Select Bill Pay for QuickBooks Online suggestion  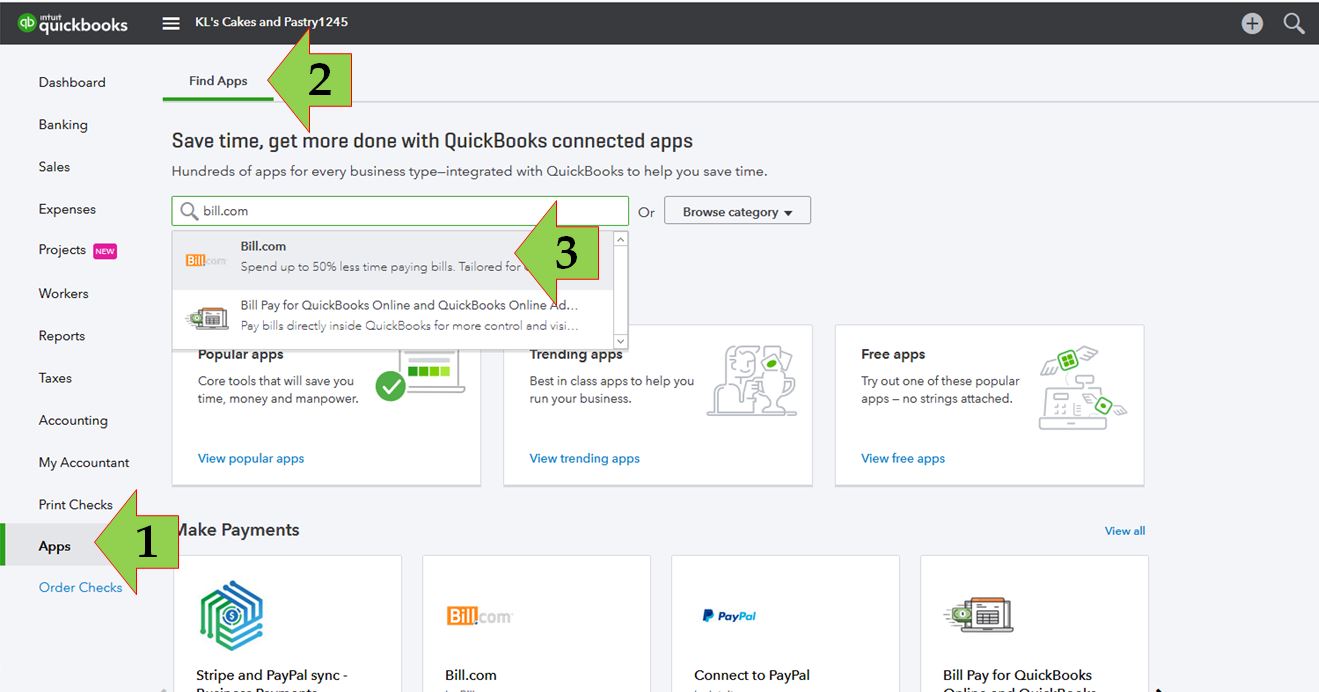(x=393, y=318)
